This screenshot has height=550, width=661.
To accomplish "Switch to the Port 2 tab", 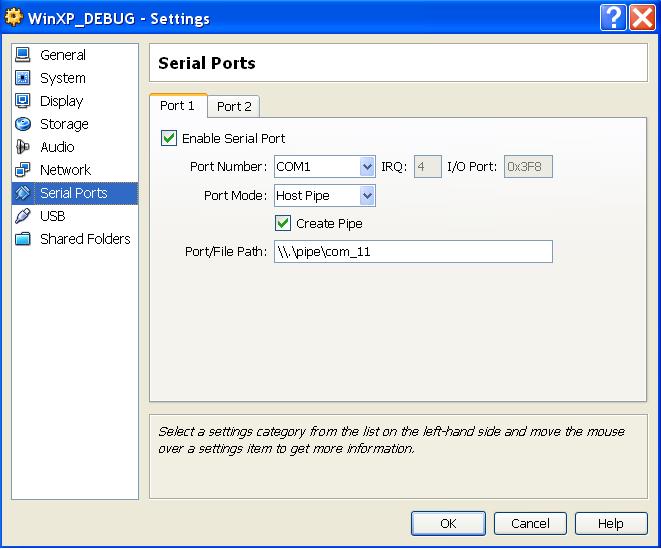I will 234,106.
